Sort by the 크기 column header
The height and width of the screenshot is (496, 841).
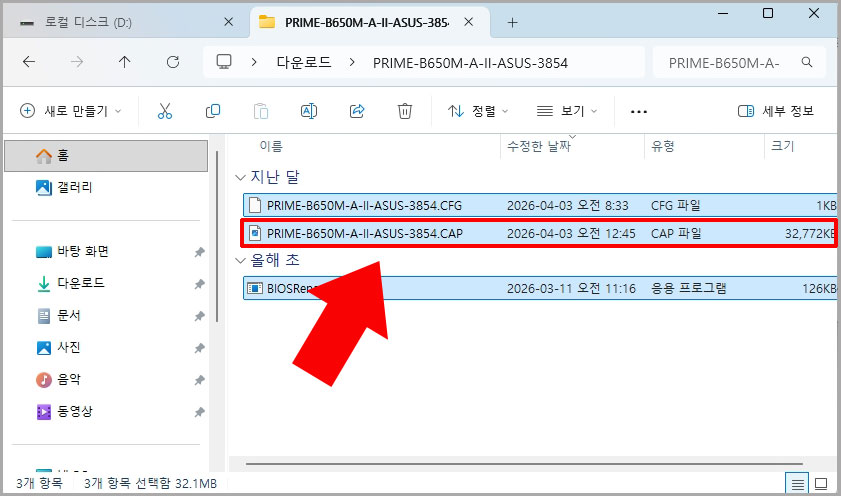click(x=782, y=146)
